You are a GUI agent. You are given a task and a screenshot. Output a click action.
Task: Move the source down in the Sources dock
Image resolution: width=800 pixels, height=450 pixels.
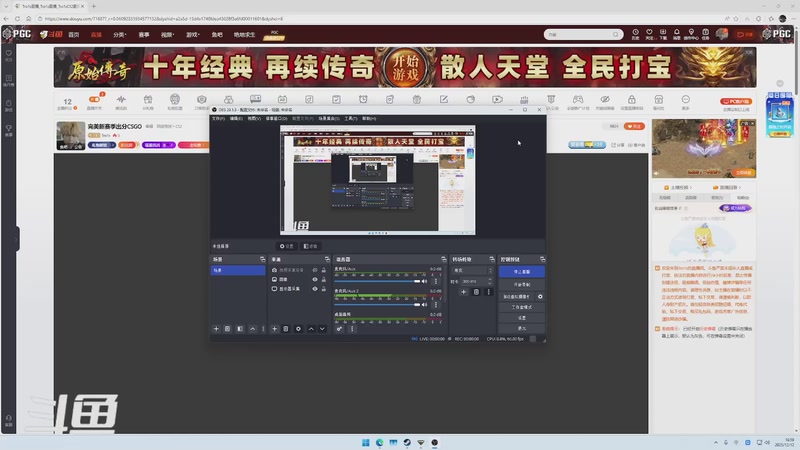(x=322, y=329)
